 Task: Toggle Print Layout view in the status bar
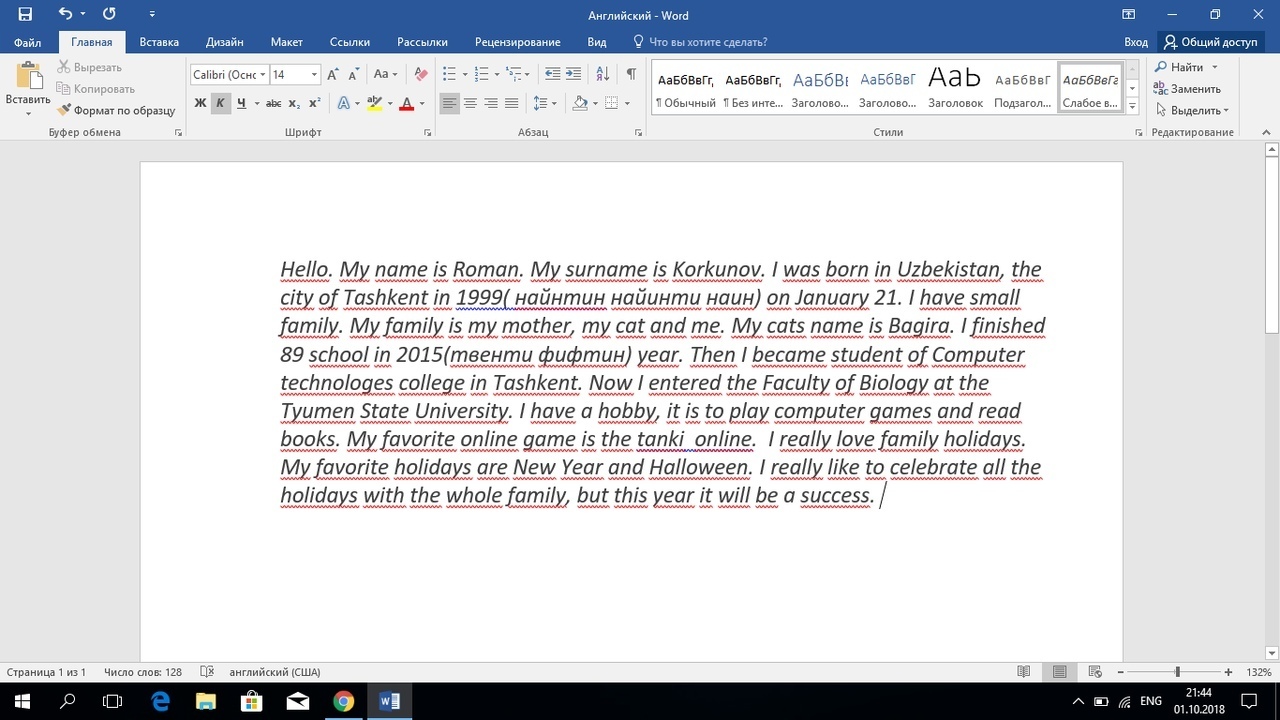point(1059,672)
